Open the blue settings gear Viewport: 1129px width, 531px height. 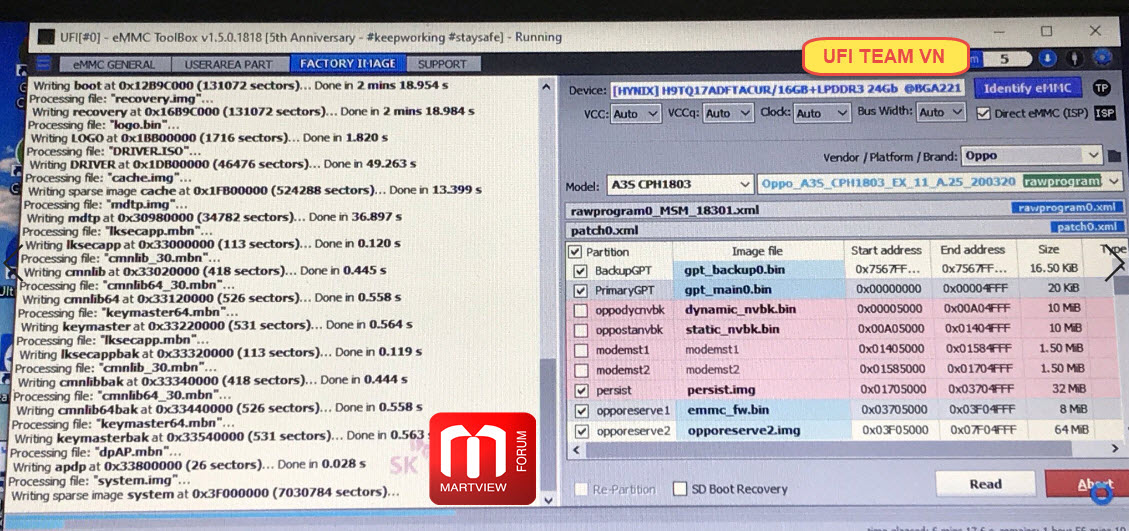click(1102, 58)
